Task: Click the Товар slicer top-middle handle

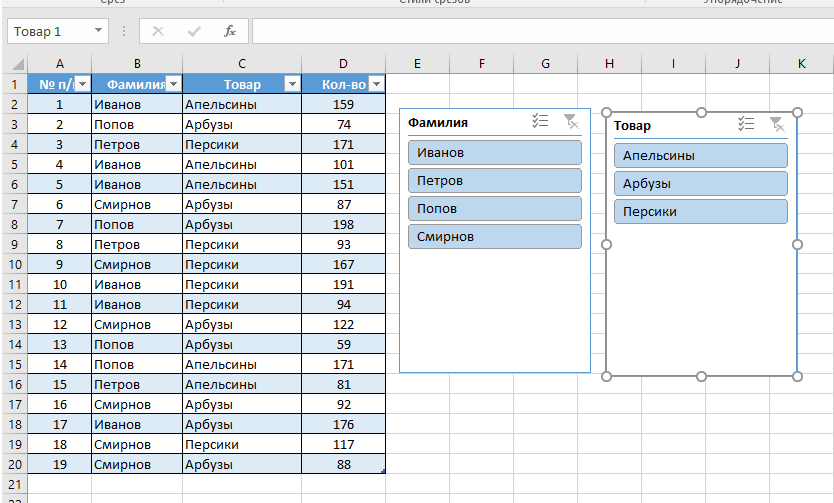Action: [702, 112]
